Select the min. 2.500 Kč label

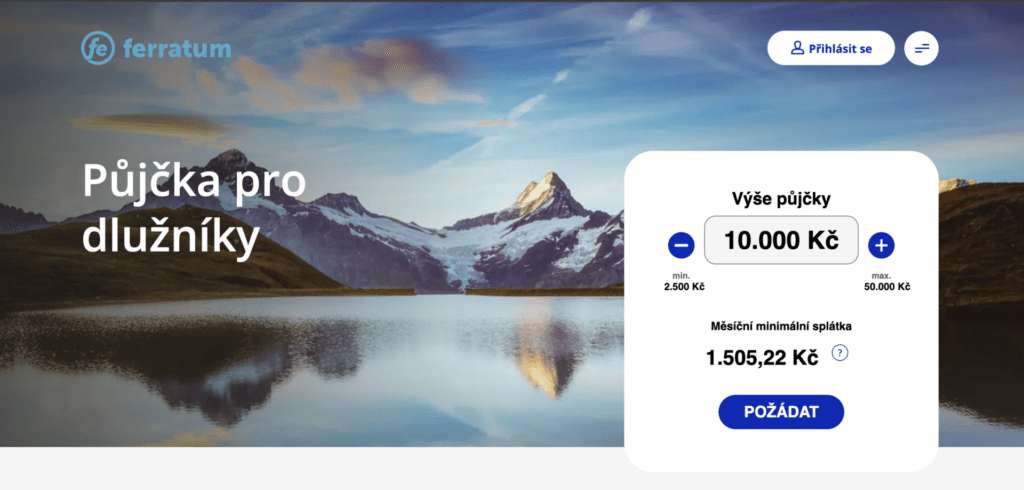(684, 282)
